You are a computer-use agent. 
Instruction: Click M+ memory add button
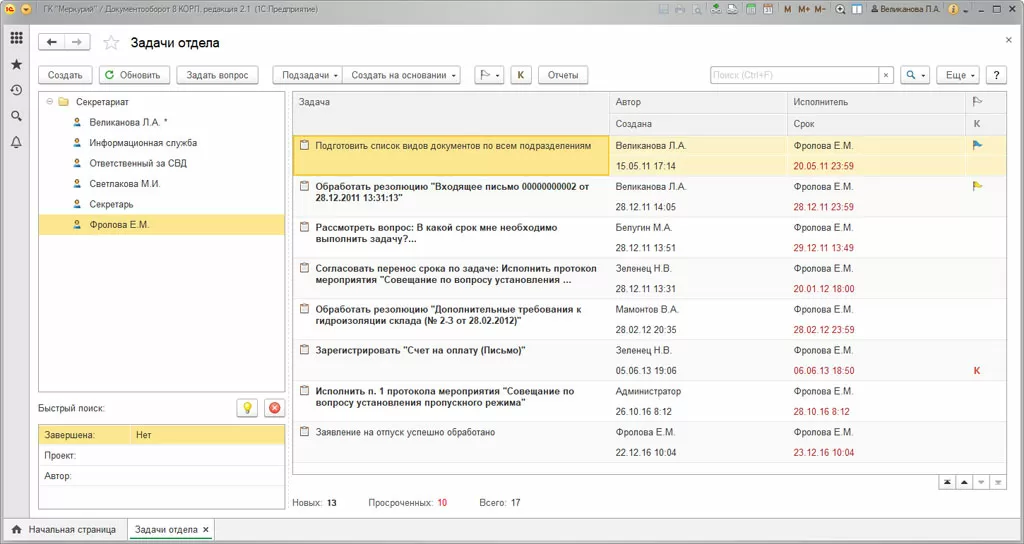(804, 9)
